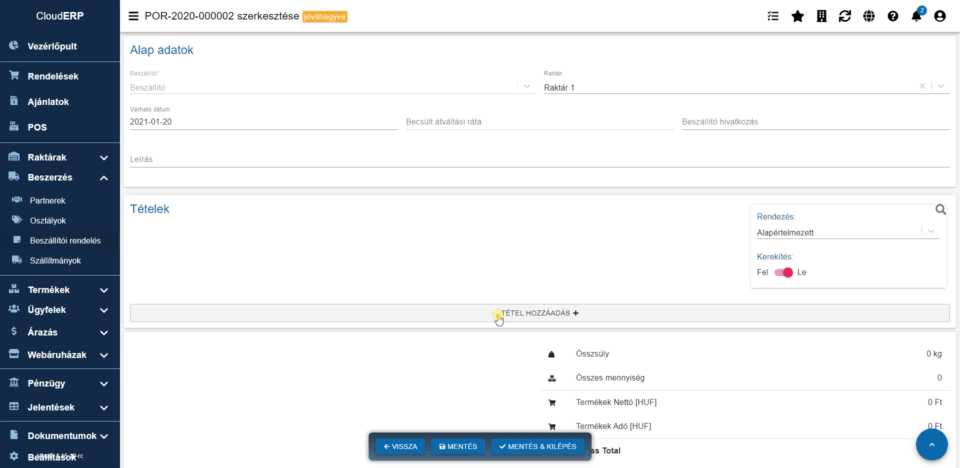This screenshot has height=468, width=960.
Task: Open the Raktár dropdown arrow
Action: pyautogui.click(x=941, y=86)
